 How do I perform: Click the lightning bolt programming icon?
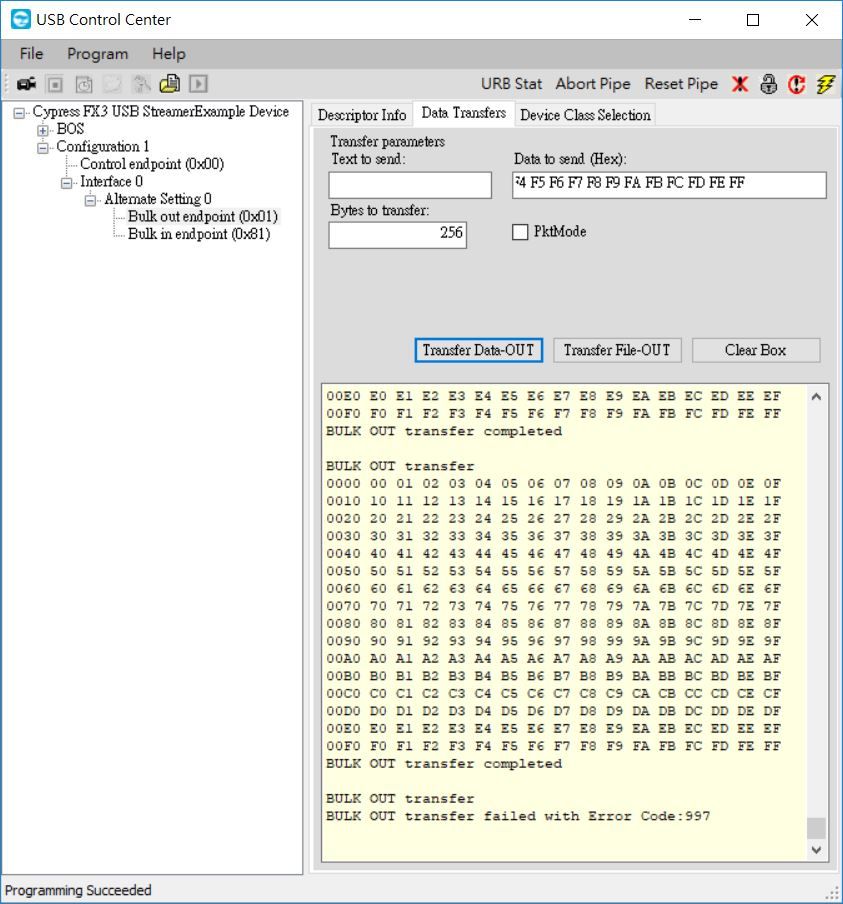[825, 84]
